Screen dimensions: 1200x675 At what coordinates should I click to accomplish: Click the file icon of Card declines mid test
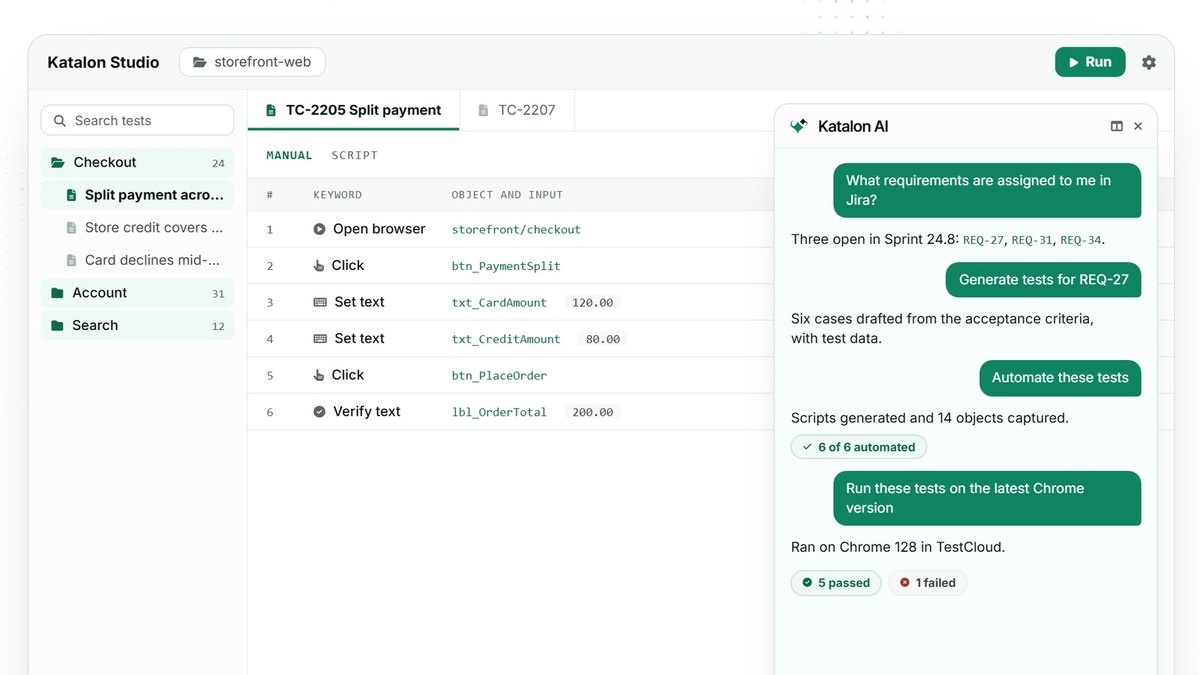tap(71, 260)
